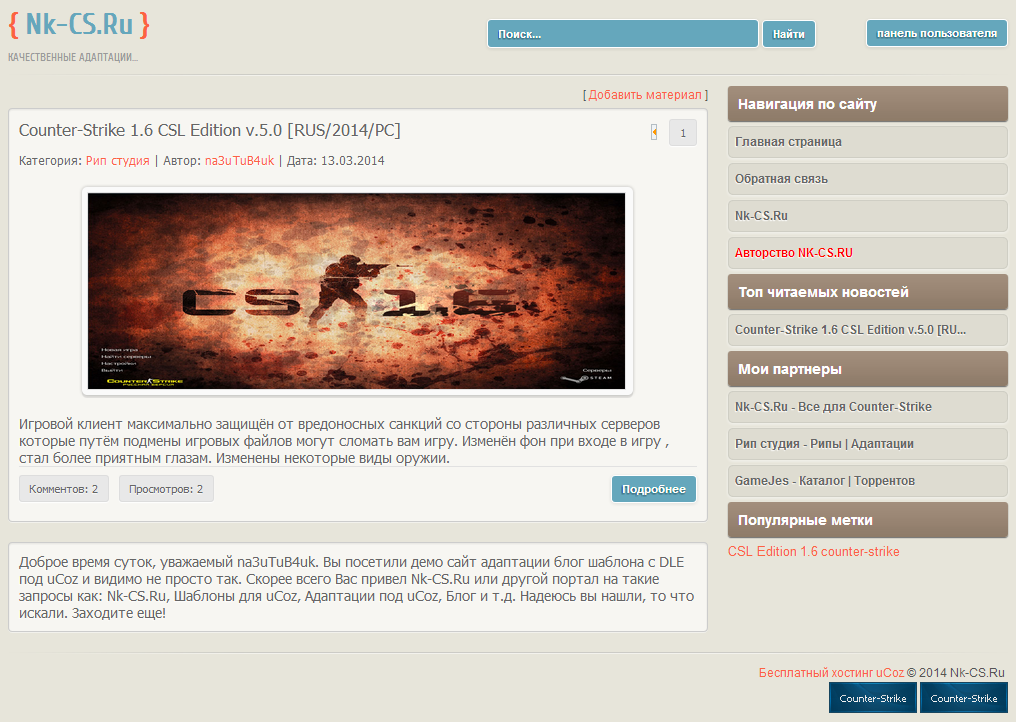The width and height of the screenshot is (1016, 722).
Task: Click Комментов: 2 button
Action: (64, 489)
